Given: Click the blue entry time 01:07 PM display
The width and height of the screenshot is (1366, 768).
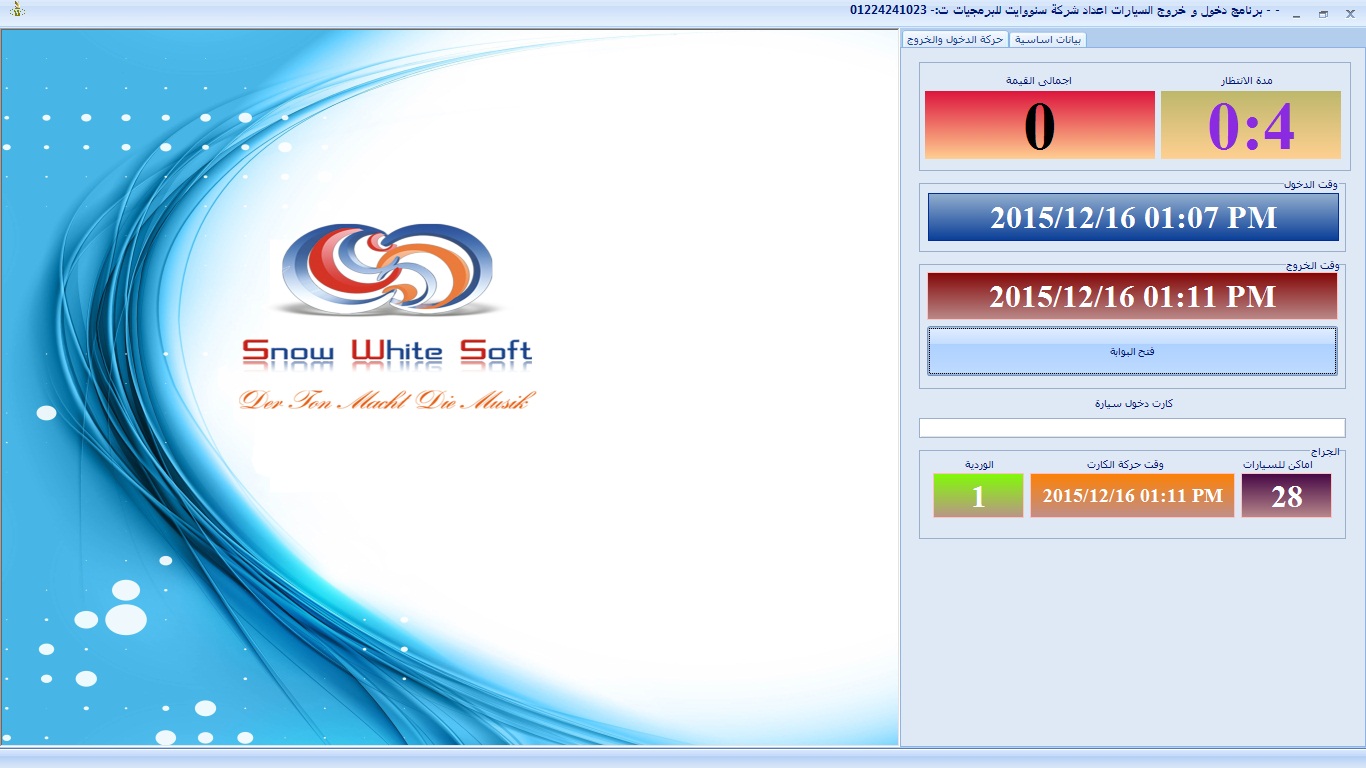Looking at the screenshot, I should click(1133, 217).
